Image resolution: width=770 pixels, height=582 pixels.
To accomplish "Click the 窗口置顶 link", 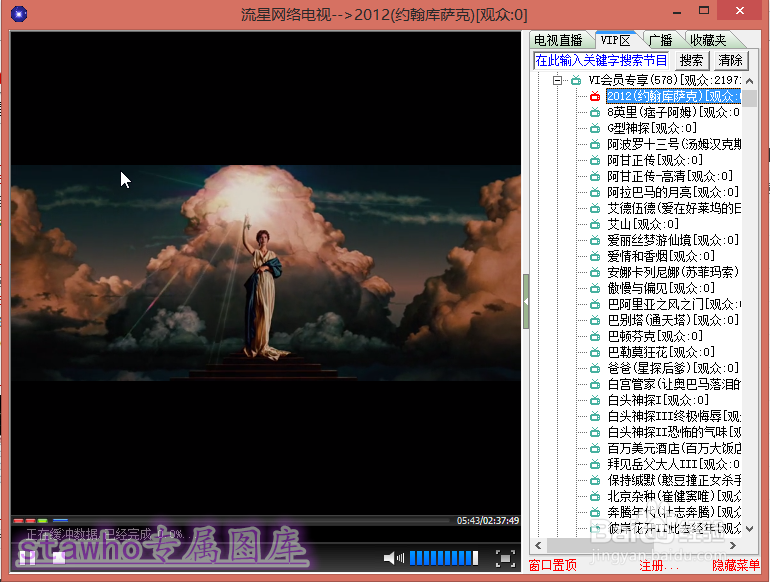I will click(x=553, y=566).
